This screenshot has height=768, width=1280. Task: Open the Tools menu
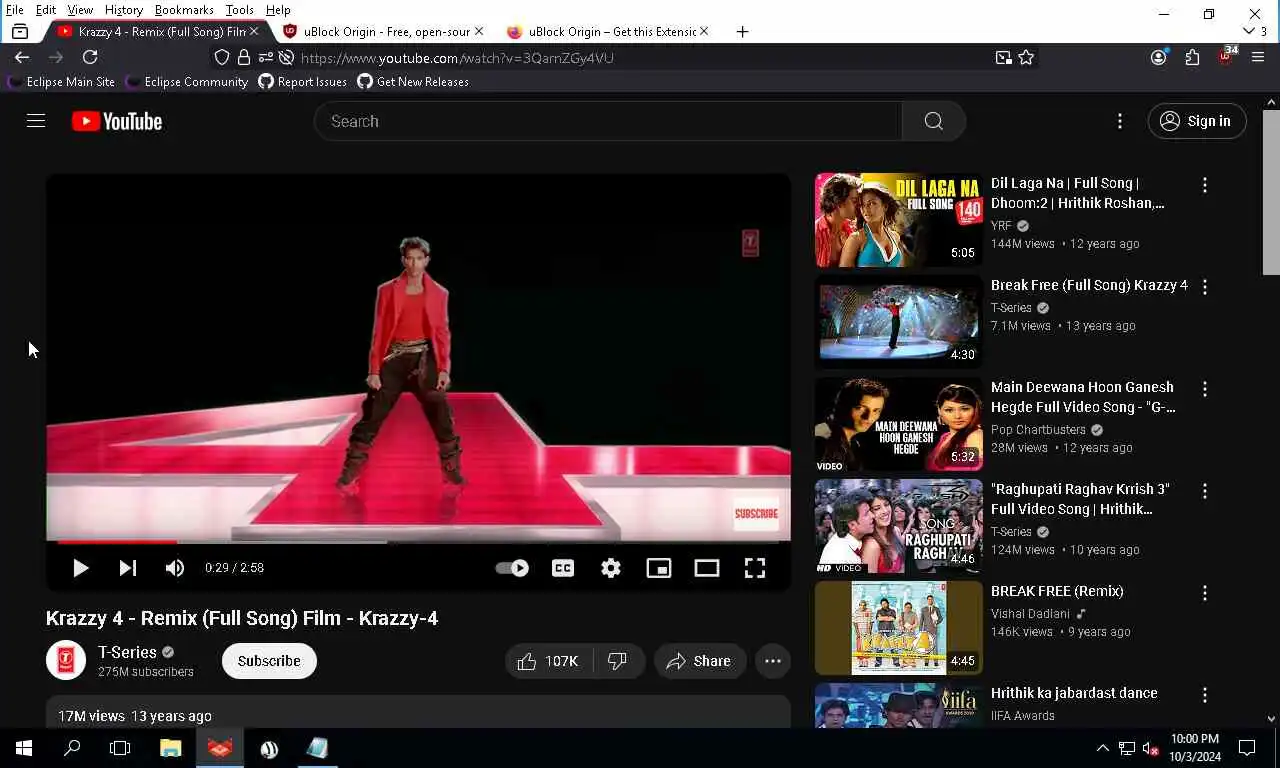click(239, 10)
